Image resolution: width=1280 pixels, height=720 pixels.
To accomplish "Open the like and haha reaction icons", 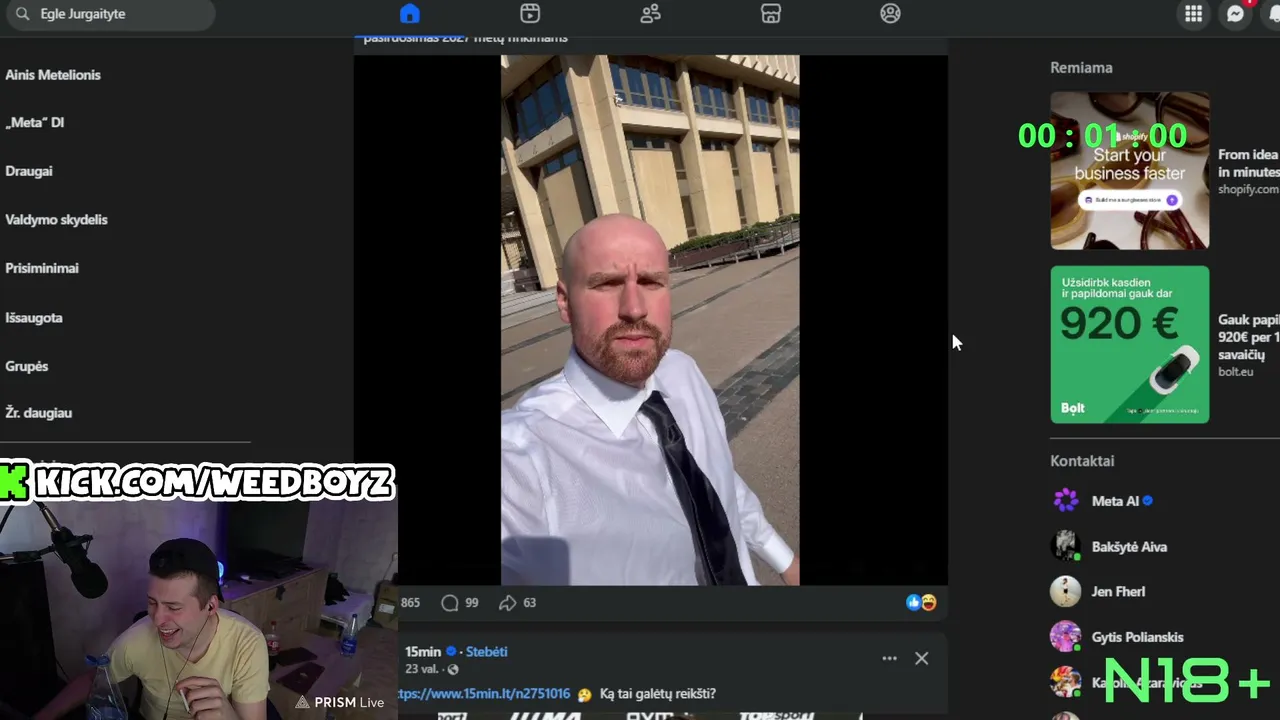I will coord(921,602).
